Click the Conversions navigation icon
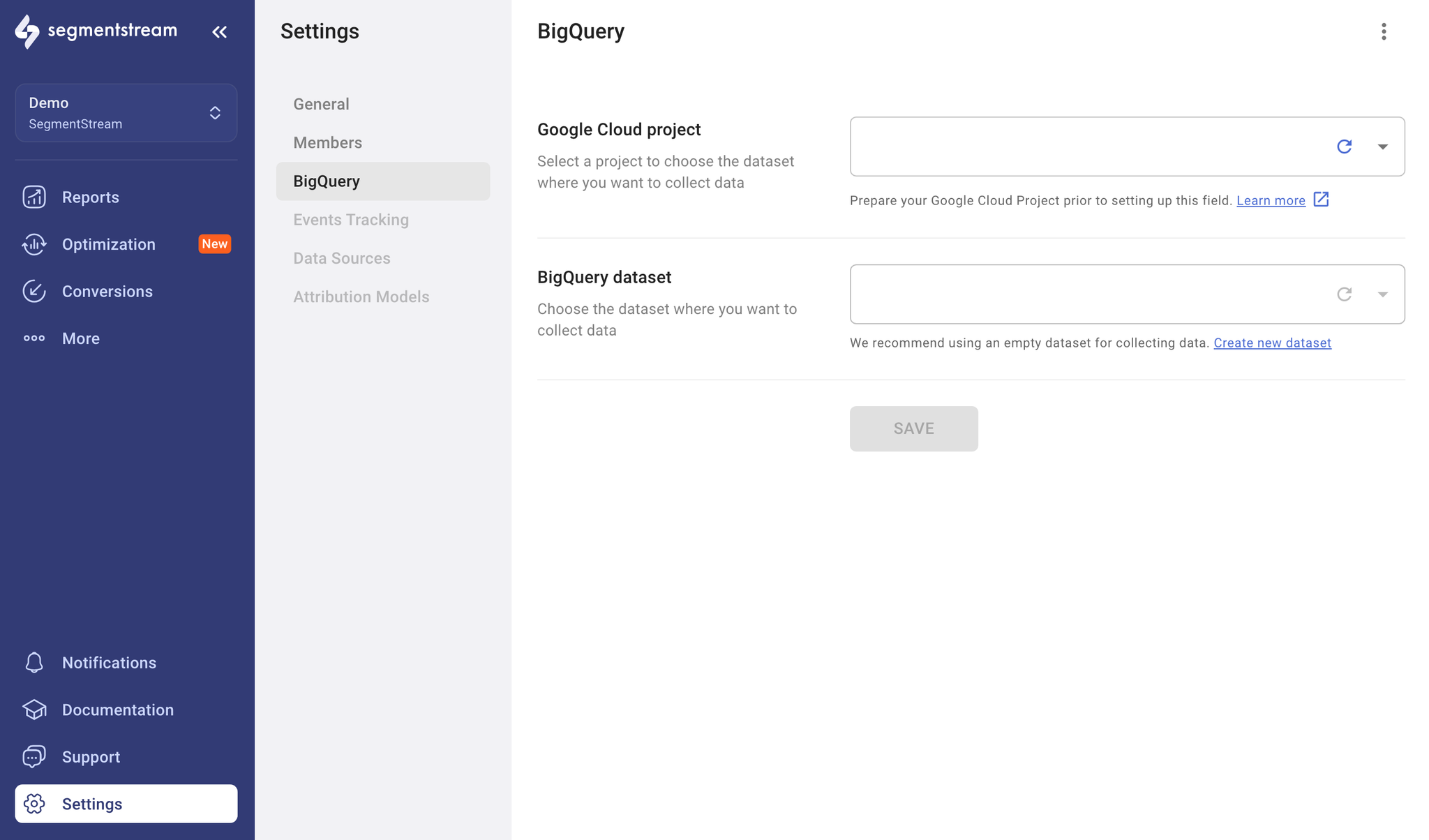The height and width of the screenshot is (840, 1429). [x=33, y=290]
